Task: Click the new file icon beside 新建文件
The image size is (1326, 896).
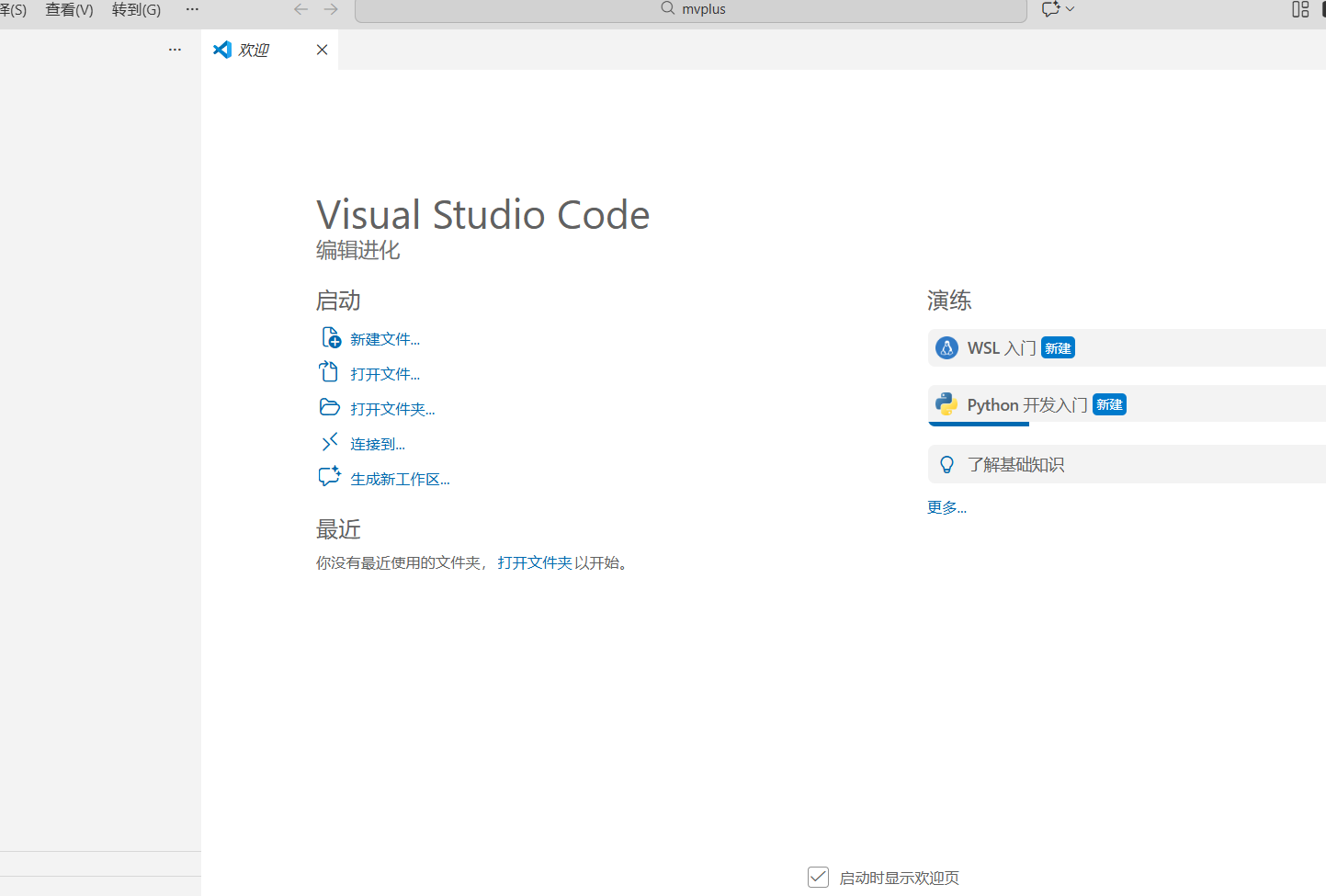Action: point(331,338)
